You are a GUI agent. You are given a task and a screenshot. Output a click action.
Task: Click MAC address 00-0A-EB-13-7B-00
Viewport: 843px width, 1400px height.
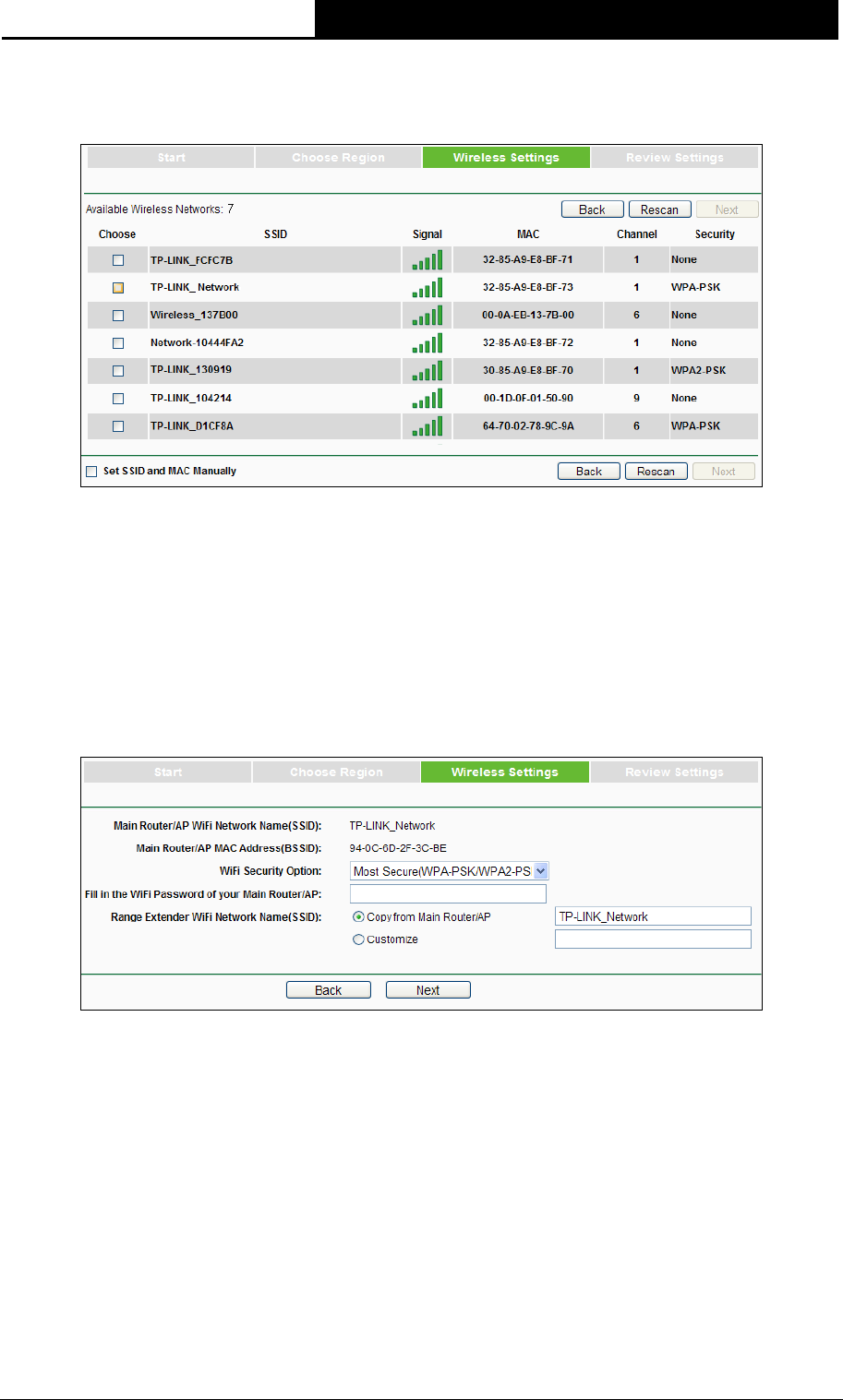pos(528,316)
